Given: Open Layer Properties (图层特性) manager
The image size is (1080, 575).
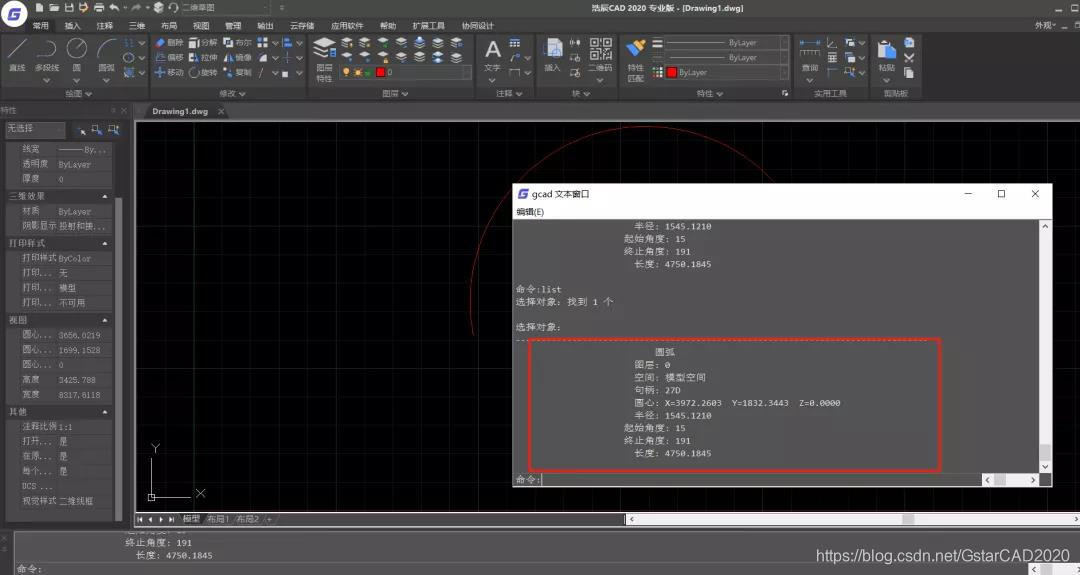Looking at the screenshot, I should [324, 59].
